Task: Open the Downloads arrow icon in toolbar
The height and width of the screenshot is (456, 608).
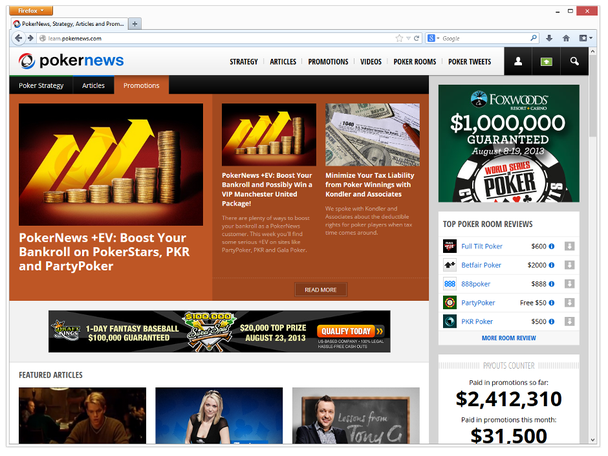Action: [549, 38]
